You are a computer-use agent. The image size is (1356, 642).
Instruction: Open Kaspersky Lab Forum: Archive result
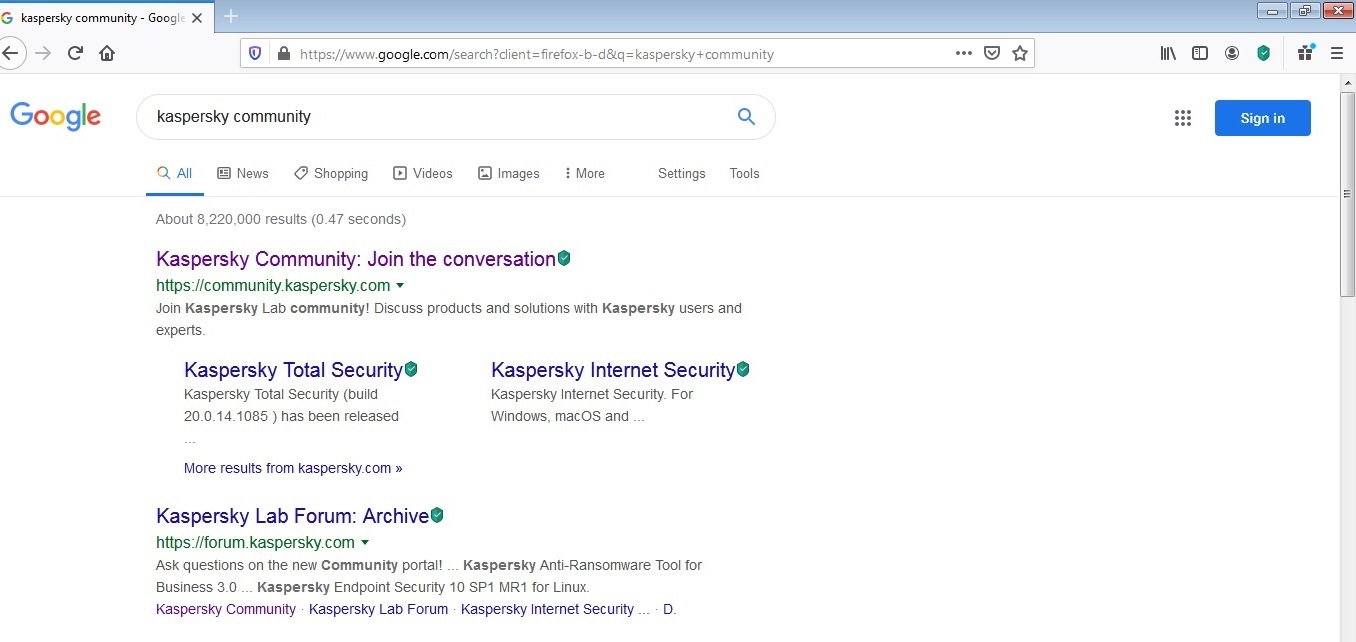coord(292,516)
